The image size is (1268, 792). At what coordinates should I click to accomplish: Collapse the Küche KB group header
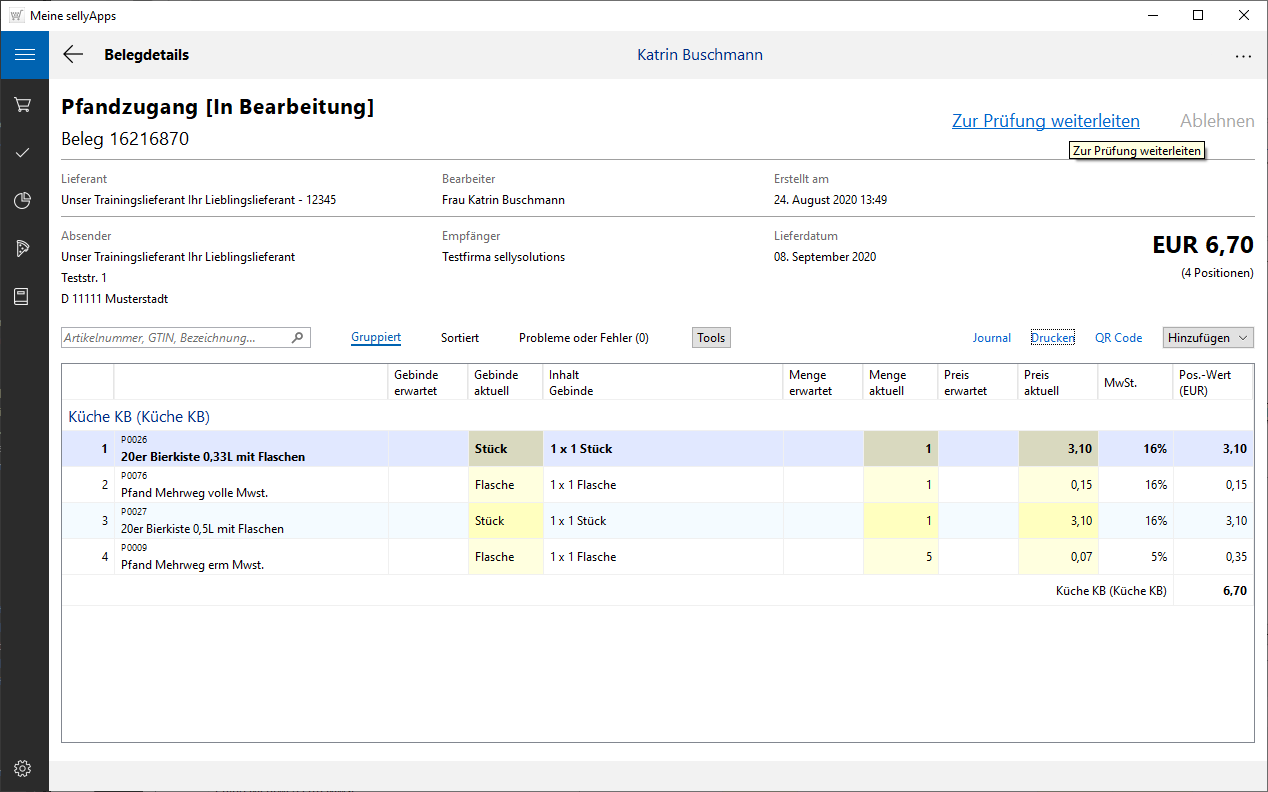138,416
